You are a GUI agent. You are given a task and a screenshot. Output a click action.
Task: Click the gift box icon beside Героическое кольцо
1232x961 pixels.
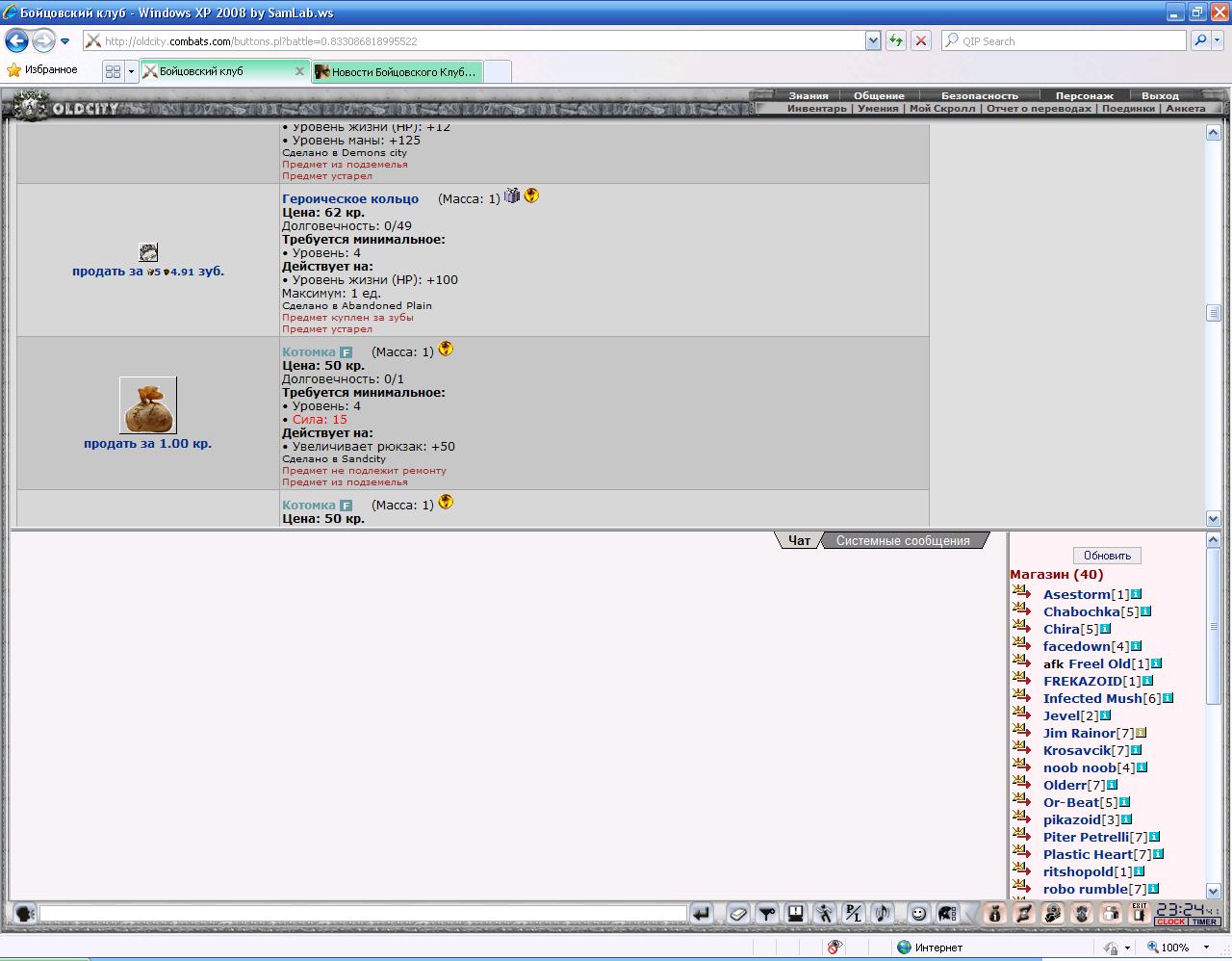coord(512,195)
